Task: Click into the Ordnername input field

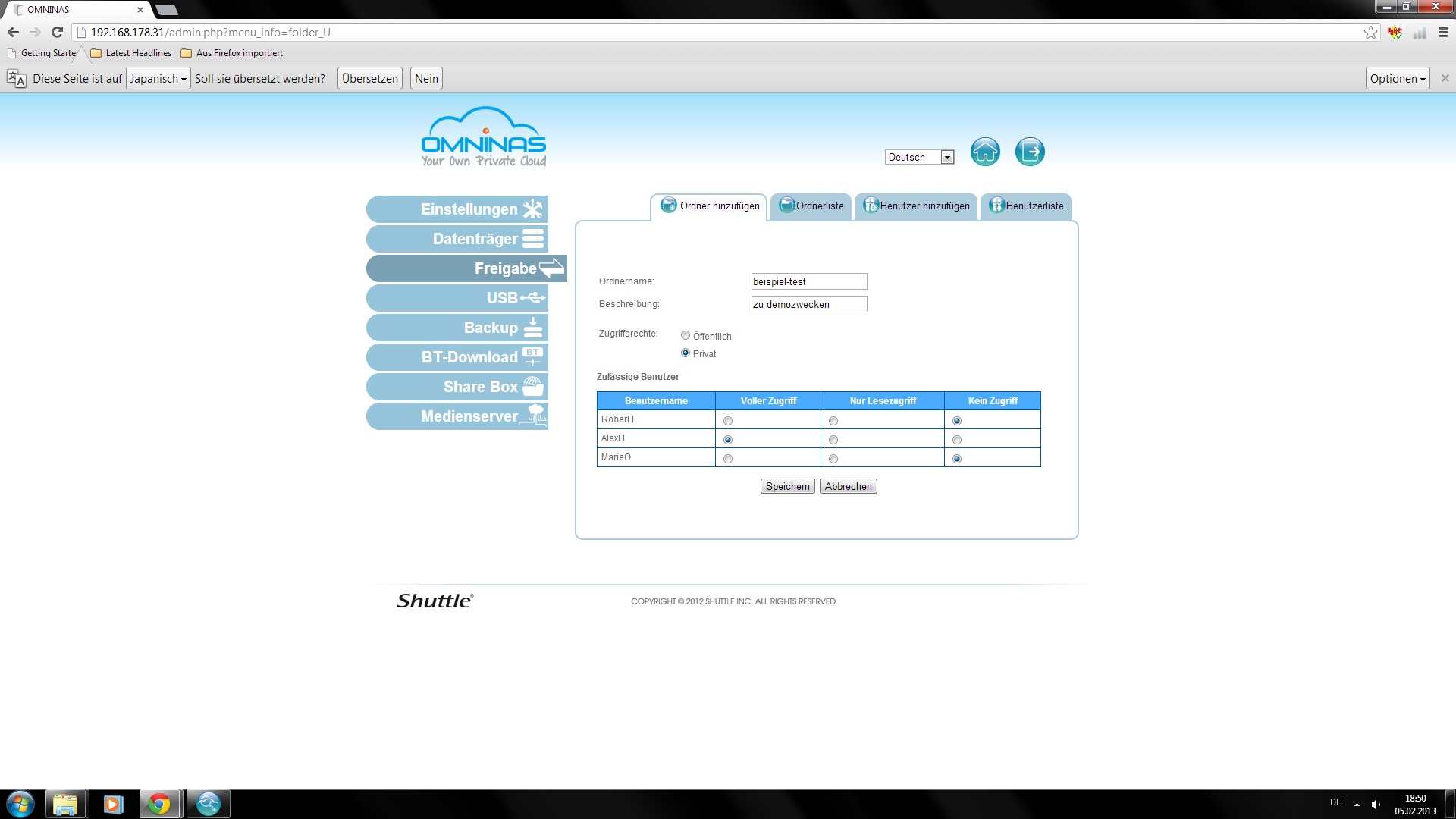Action: tap(808, 281)
